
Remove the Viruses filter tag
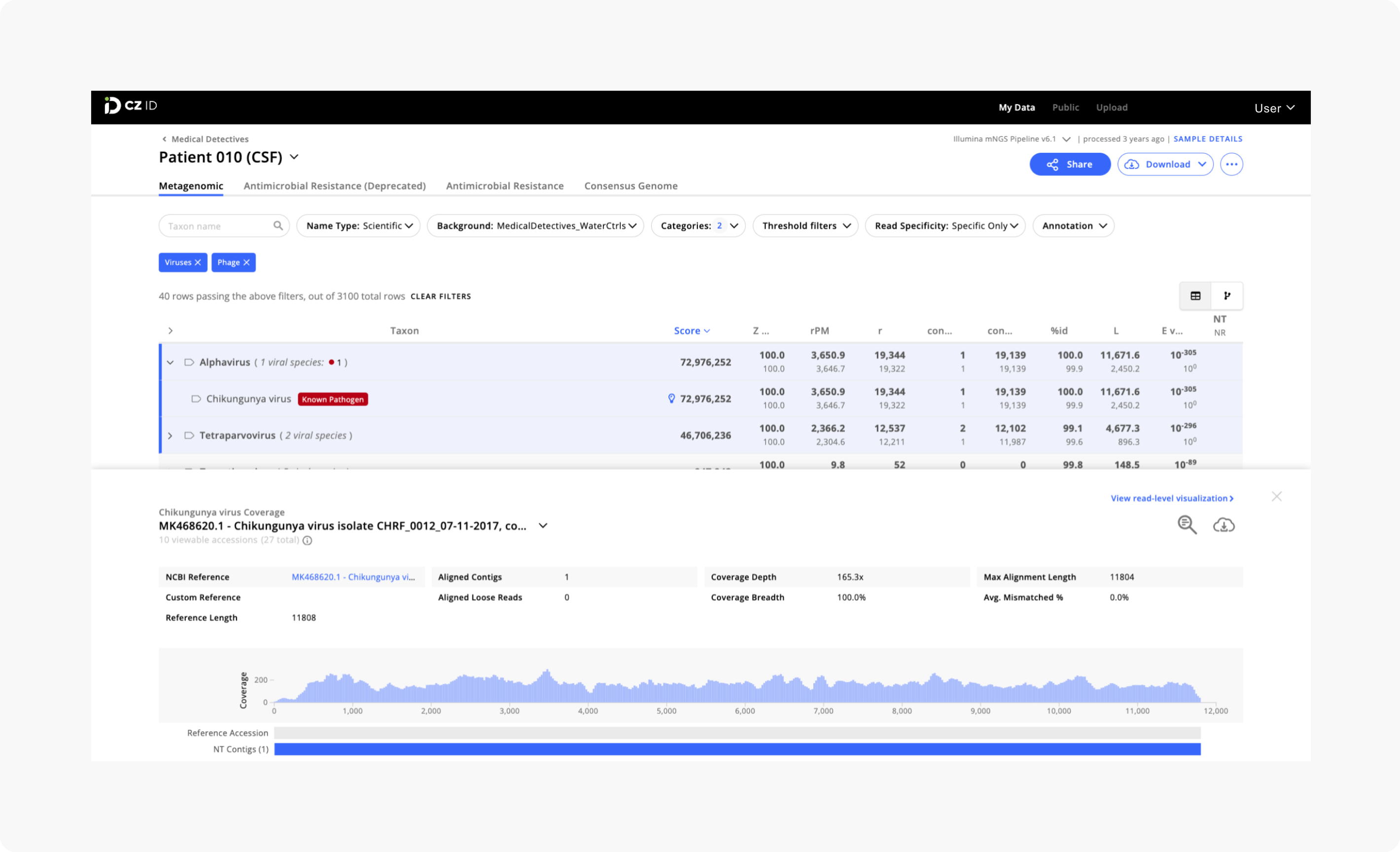point(198,263)
